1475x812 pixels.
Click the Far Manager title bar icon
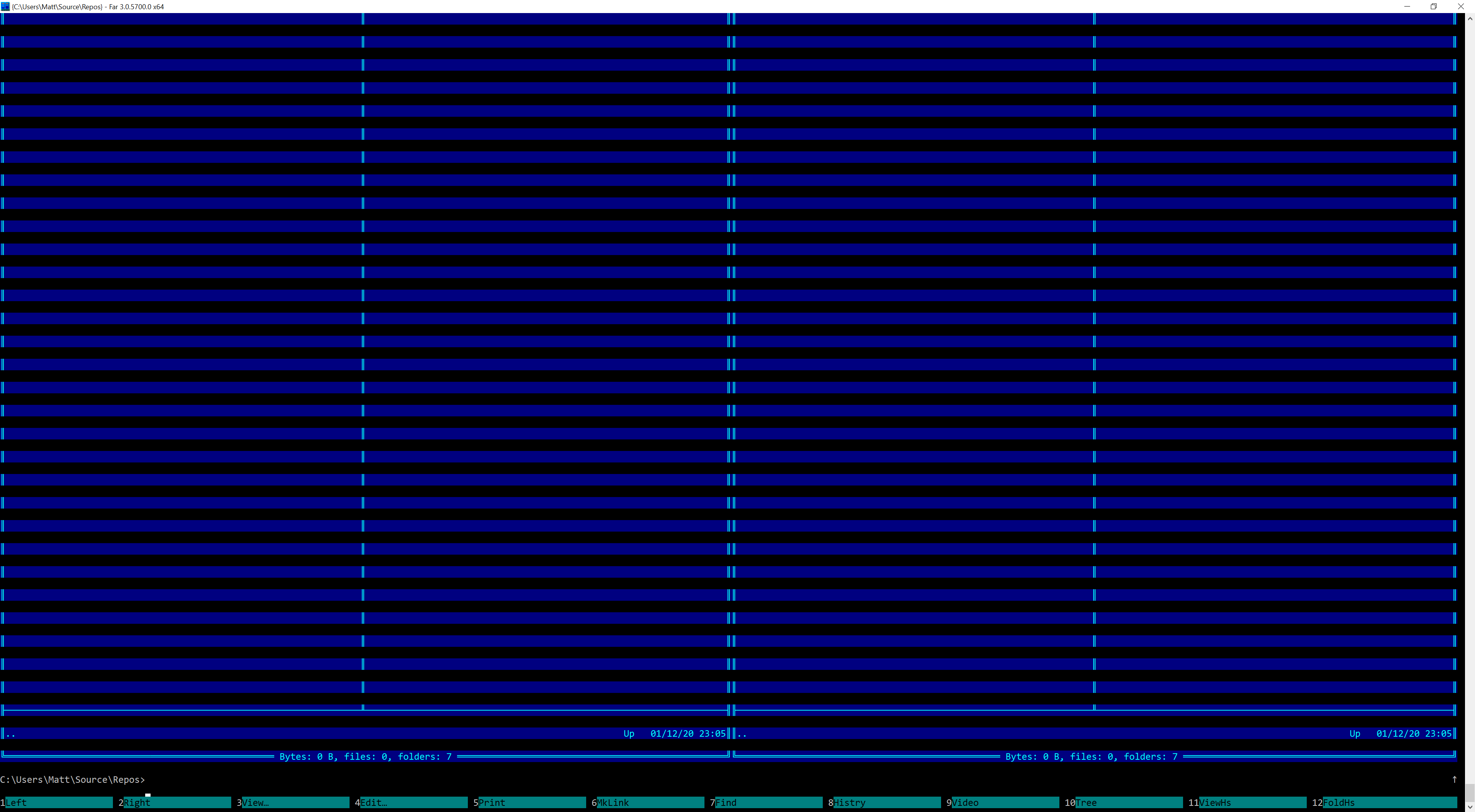click(x=6, y=6)
